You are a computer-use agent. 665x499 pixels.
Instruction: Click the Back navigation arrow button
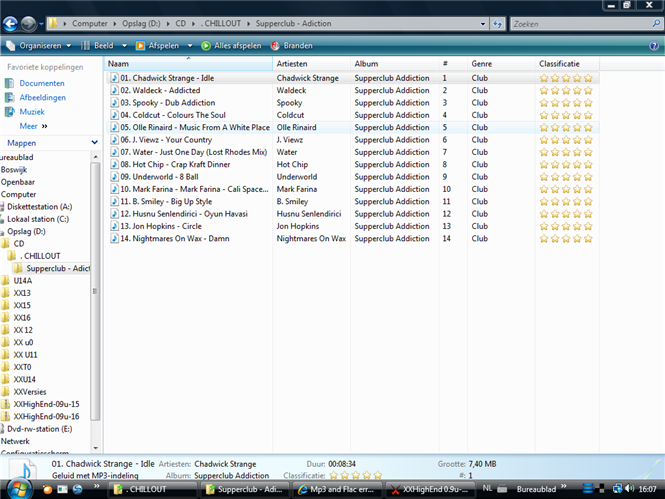click(x=11, y=24)
